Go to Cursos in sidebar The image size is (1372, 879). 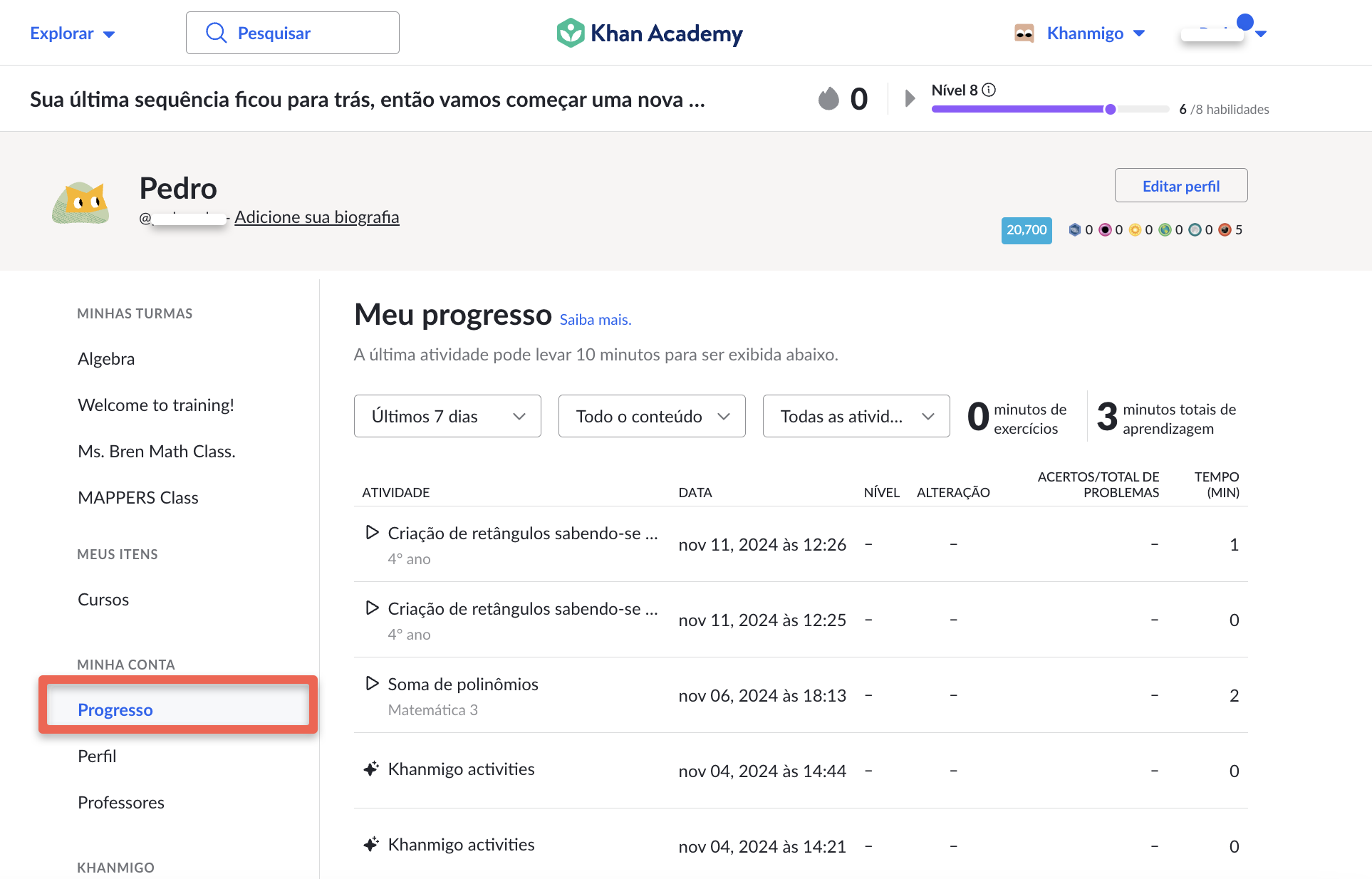point(103,599)
